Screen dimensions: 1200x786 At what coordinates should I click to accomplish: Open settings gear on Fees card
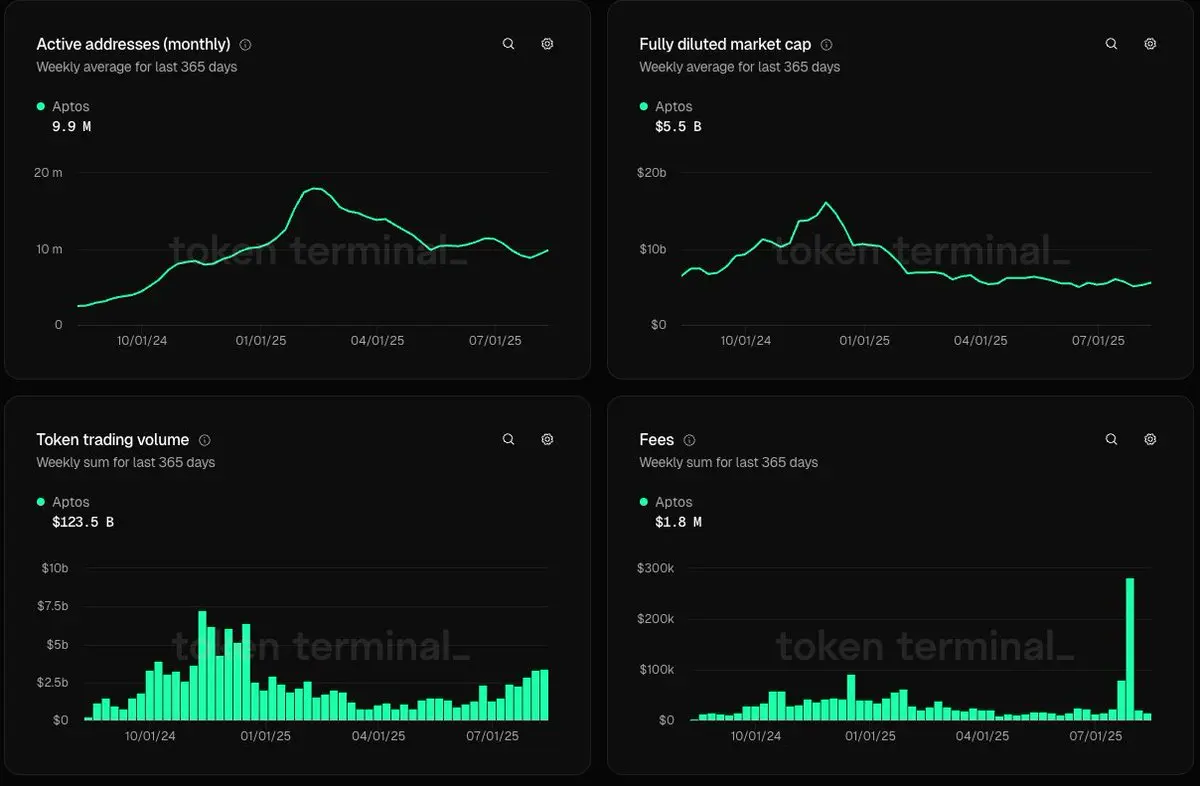coord(1150,439)
